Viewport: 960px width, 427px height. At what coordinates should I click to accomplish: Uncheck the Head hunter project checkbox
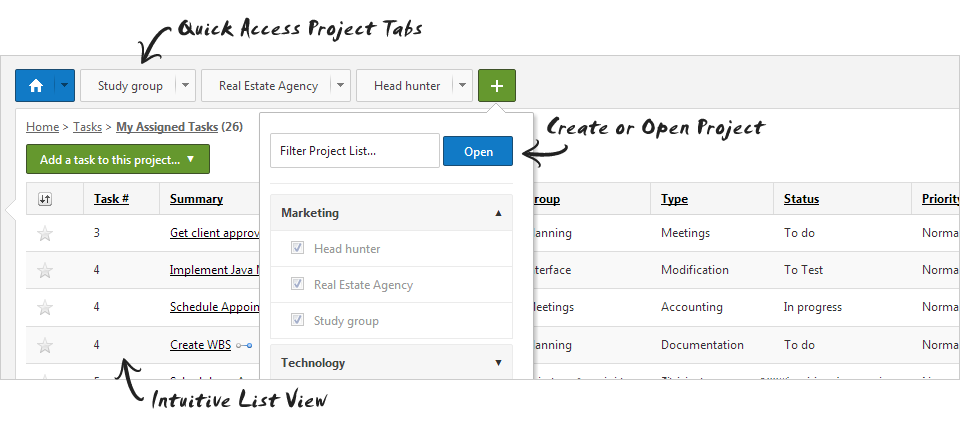coord(297,249)
